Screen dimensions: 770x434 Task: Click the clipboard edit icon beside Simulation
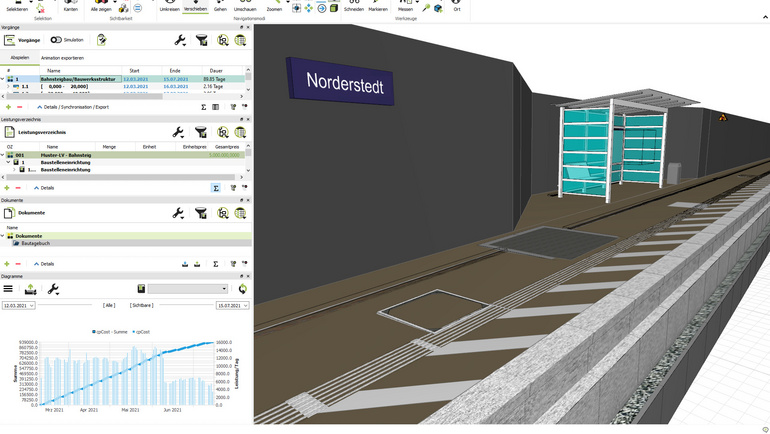[102, 40]
